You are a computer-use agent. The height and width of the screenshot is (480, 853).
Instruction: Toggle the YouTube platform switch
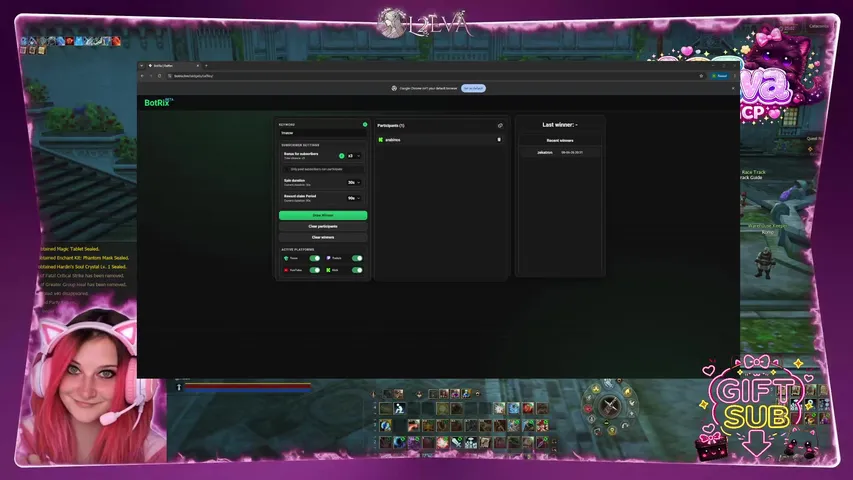[314, 270]
